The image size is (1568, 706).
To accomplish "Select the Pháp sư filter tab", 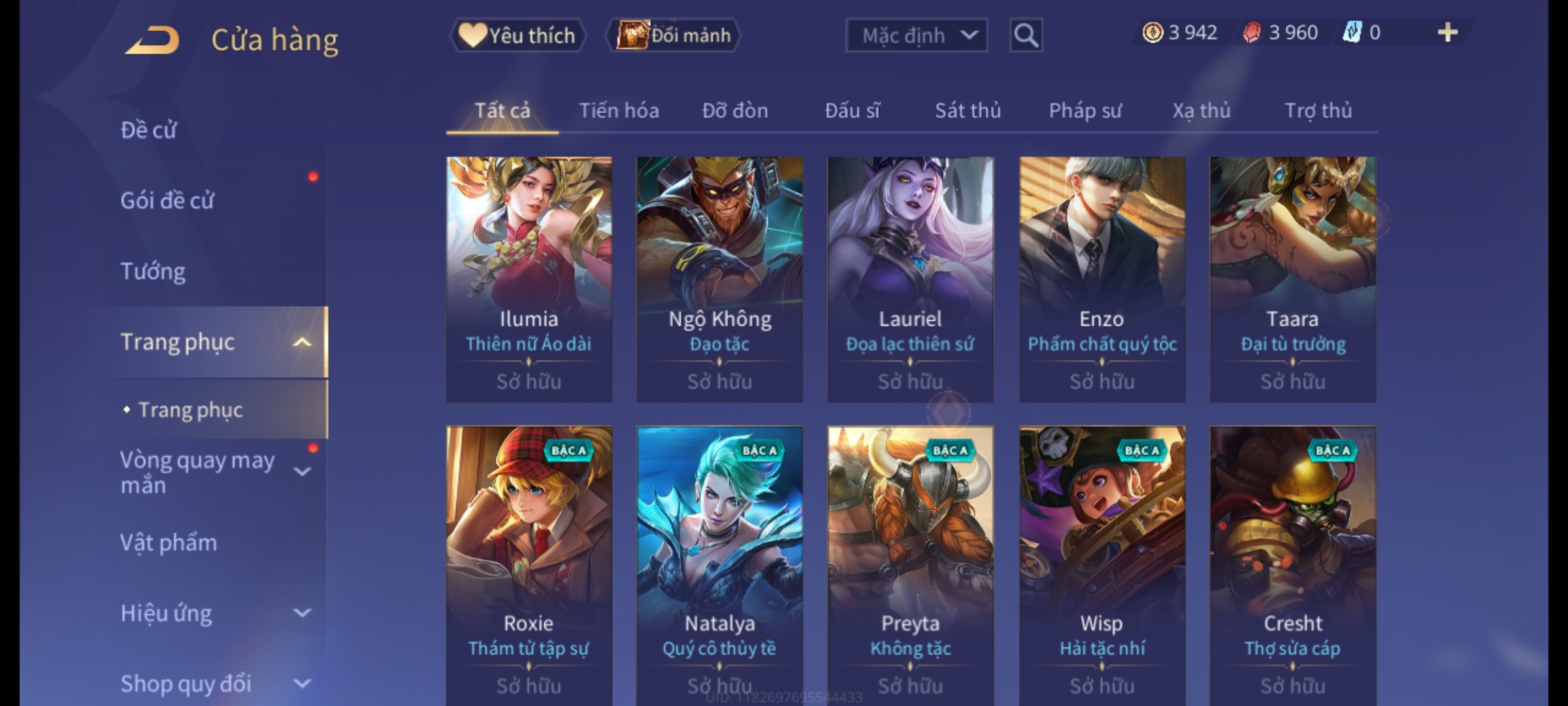I will [1085, 110].
